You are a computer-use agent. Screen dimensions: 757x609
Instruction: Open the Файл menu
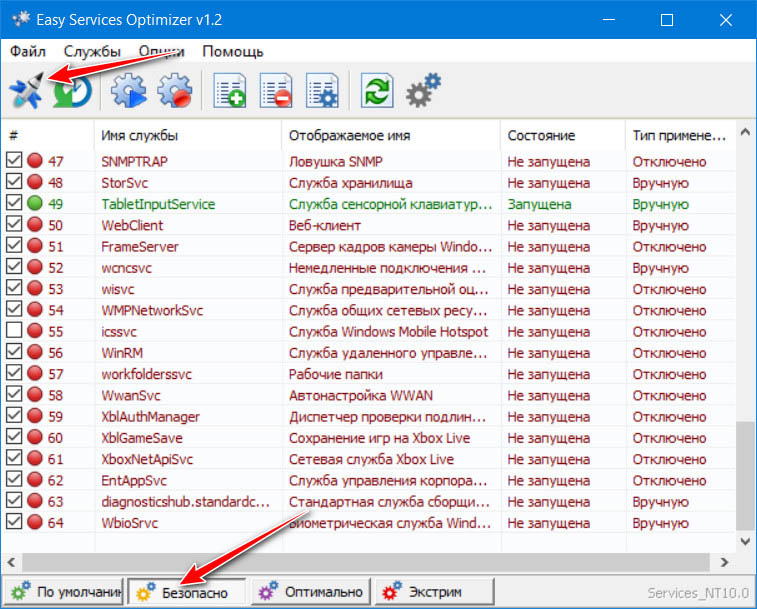(x=28, y=51)
